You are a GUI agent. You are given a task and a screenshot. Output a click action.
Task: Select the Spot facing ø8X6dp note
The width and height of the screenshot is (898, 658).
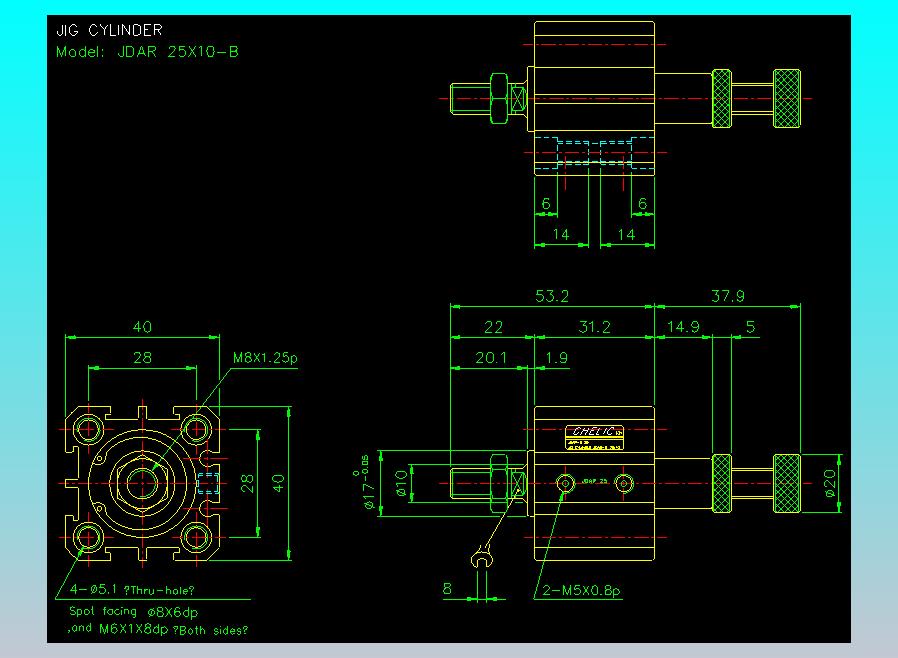pyautogui.click(x=133, y=612)
